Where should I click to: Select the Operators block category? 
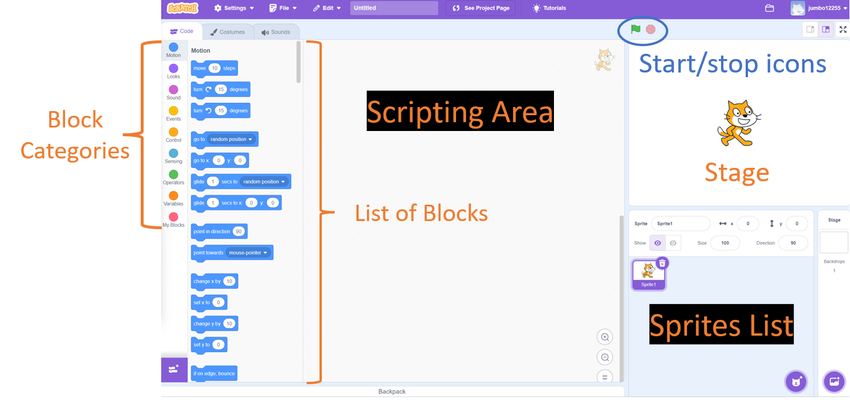pyautogui.click(x=173, y=177)
